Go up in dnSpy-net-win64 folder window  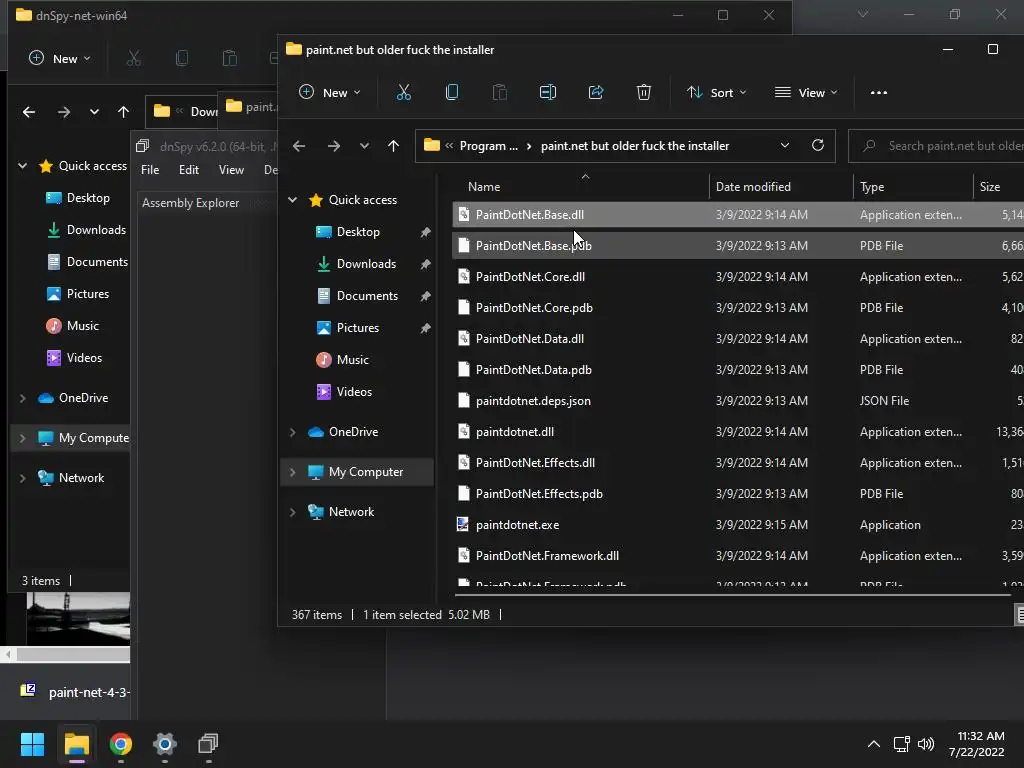(x=123, y=112)
